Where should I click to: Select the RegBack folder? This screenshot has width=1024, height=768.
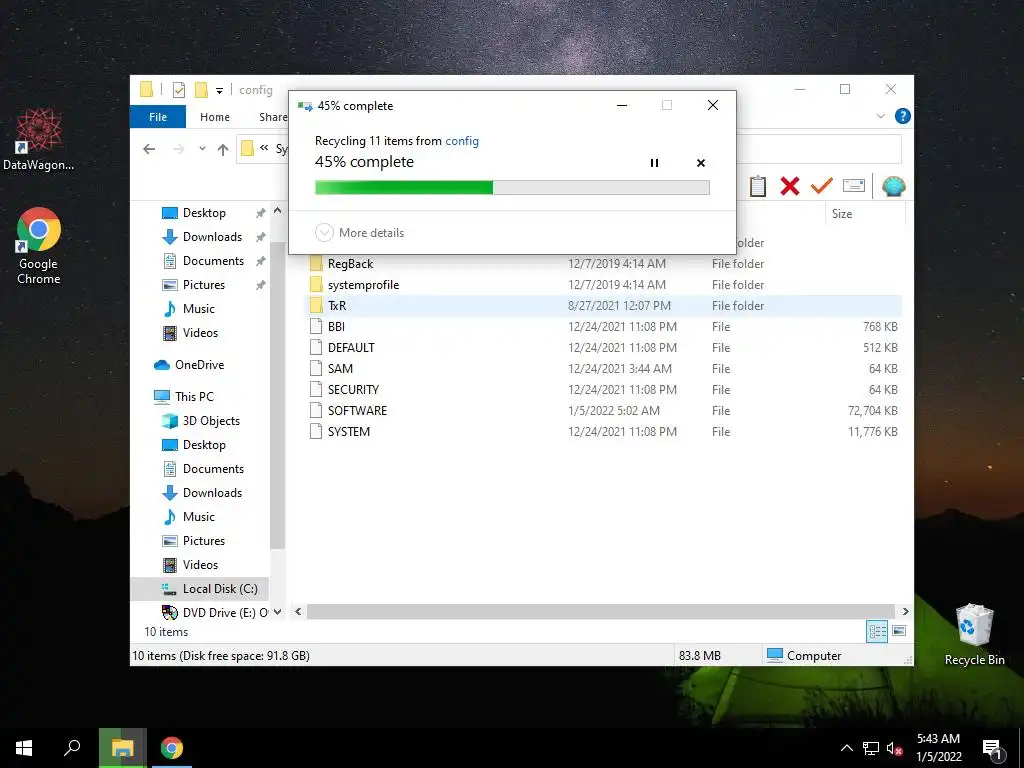[350, 264]
